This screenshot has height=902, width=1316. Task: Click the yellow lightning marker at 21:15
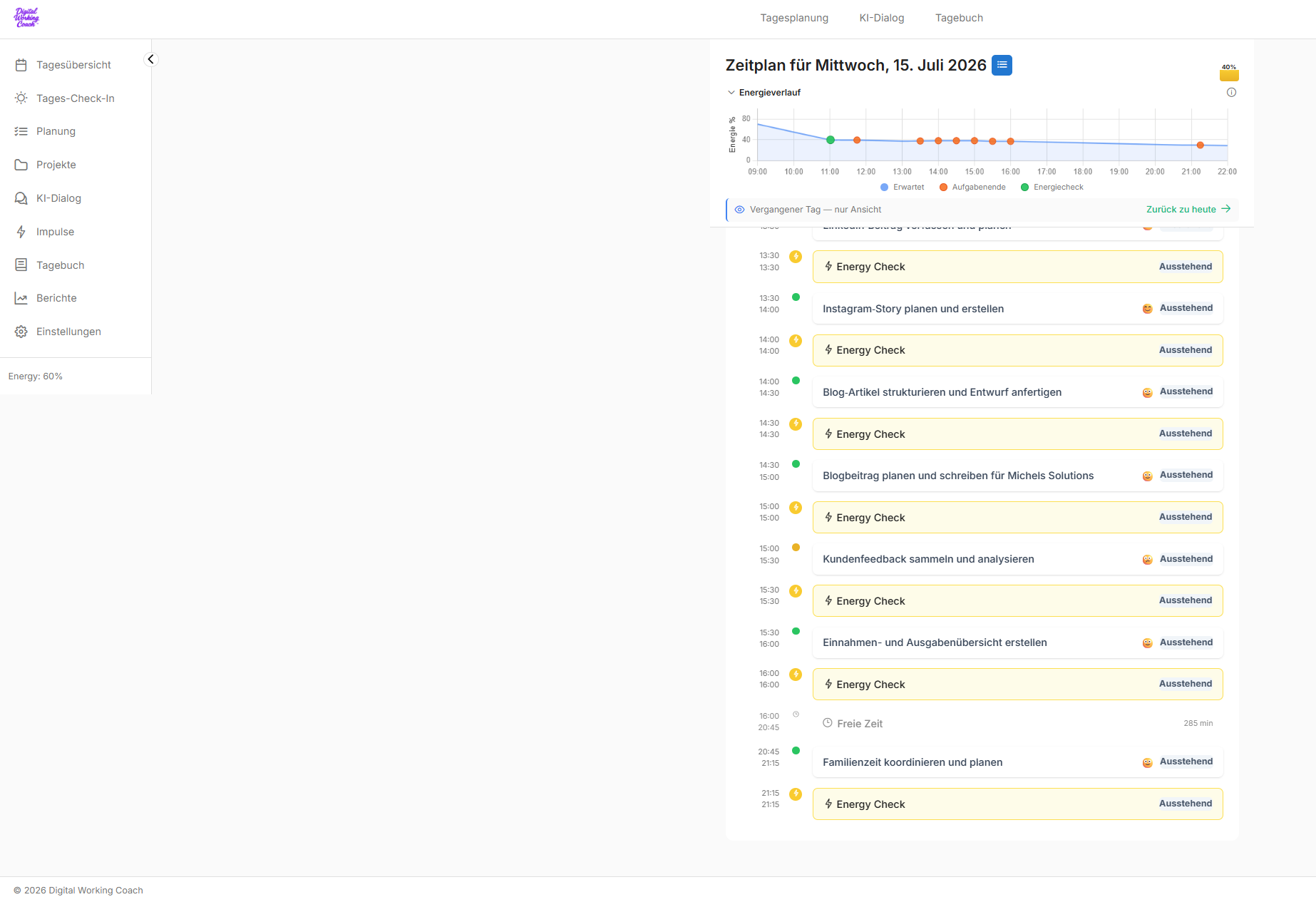pos(796,794)
